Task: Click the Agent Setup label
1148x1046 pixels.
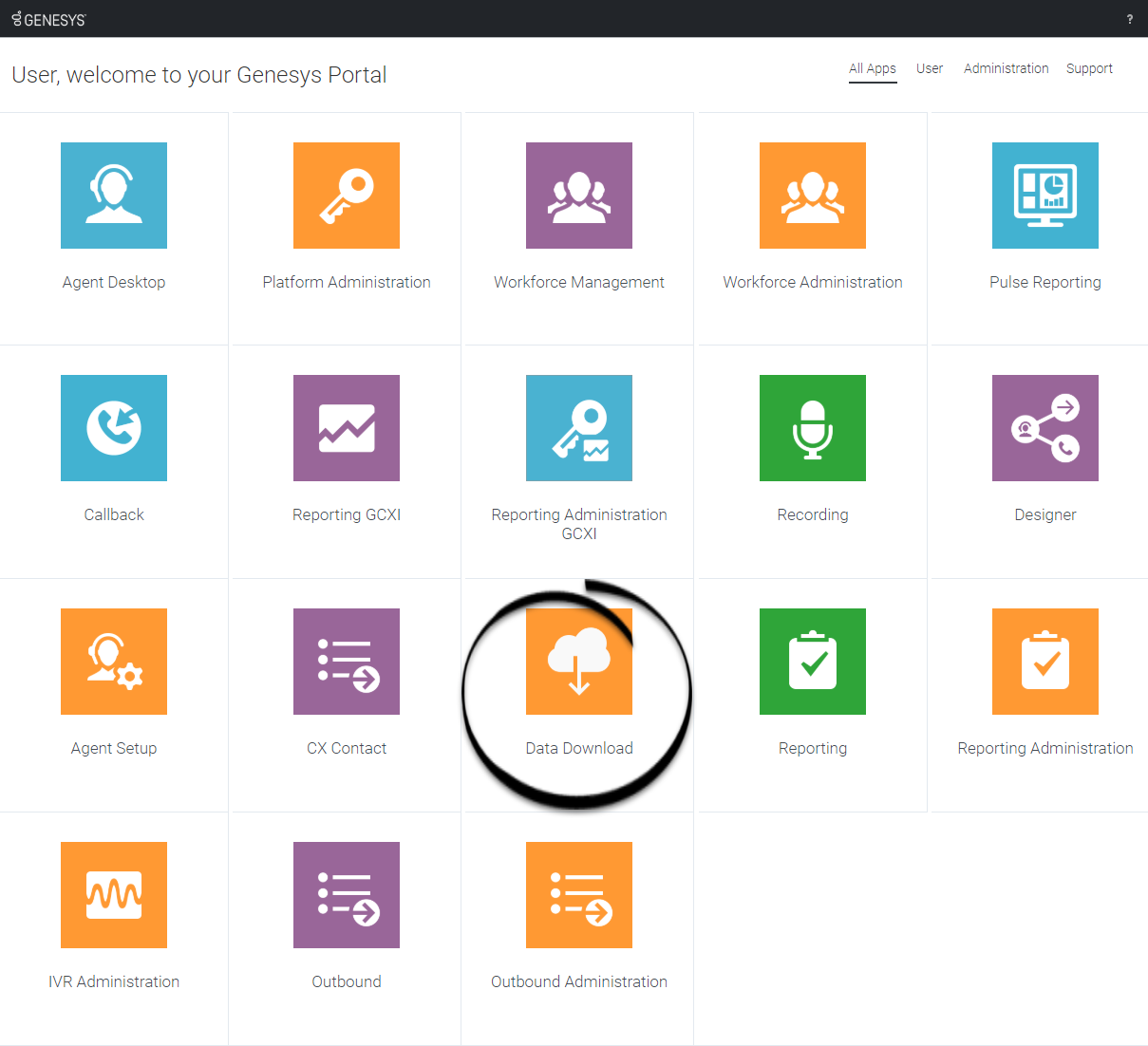Action: (x=114, y=748)
